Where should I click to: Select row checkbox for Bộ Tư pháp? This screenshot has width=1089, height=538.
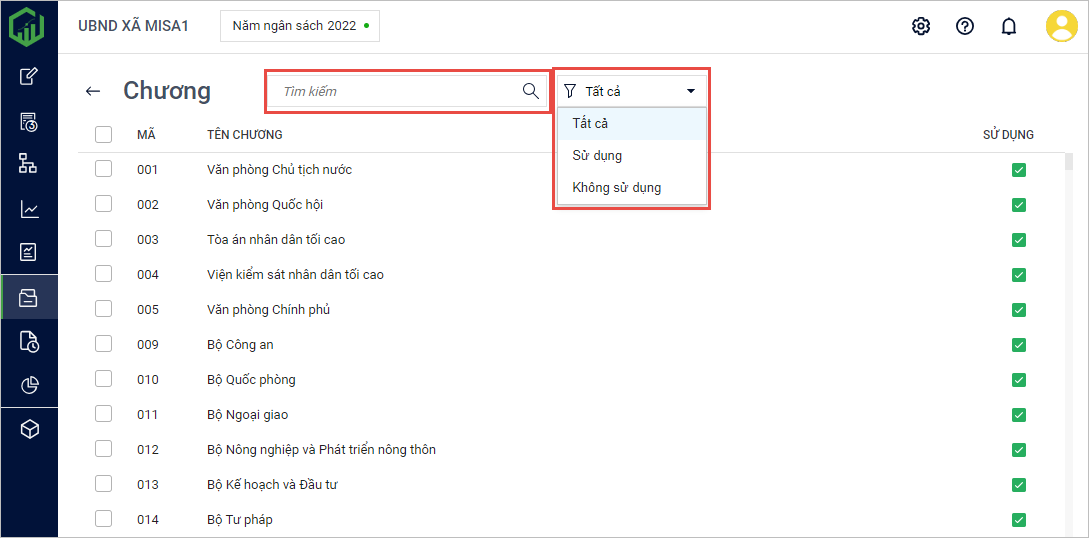click(104, 519)
